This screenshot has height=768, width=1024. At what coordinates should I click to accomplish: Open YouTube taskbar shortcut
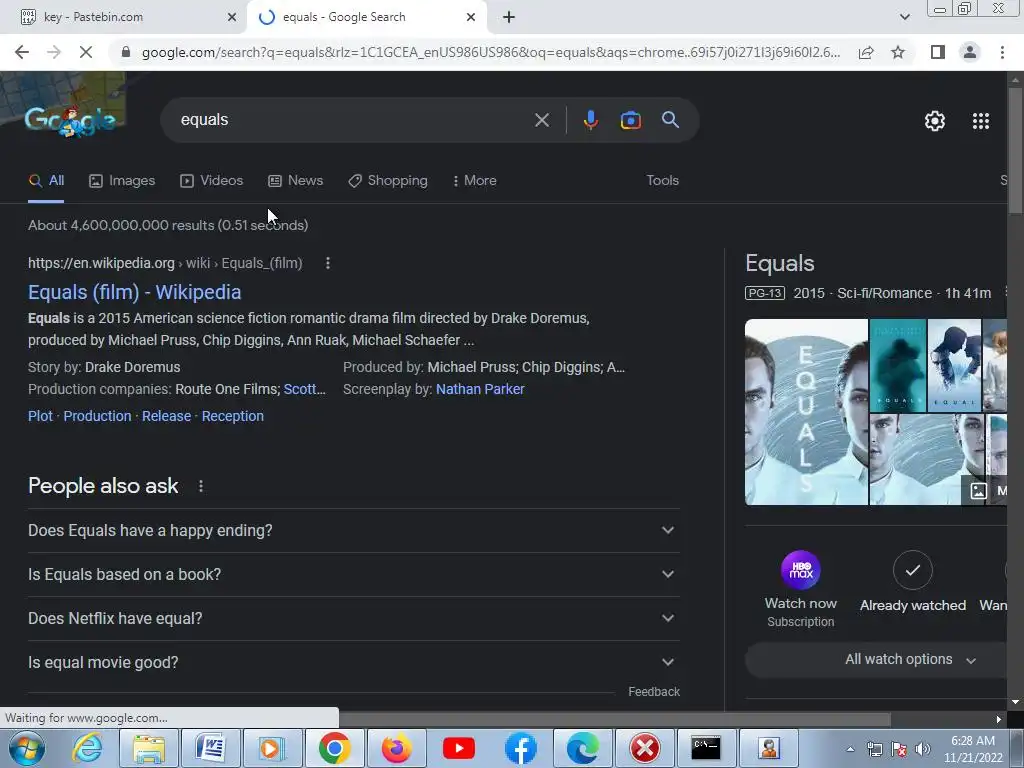point(458,748)
